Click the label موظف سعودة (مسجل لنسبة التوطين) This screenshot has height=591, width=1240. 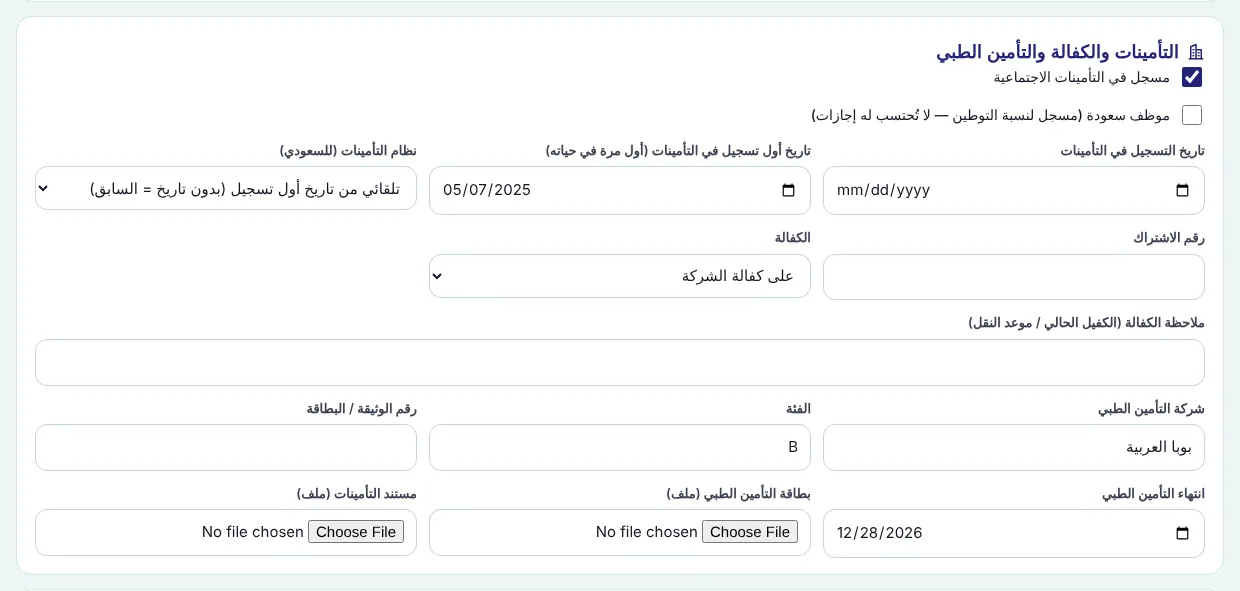(x=990, y=115)
